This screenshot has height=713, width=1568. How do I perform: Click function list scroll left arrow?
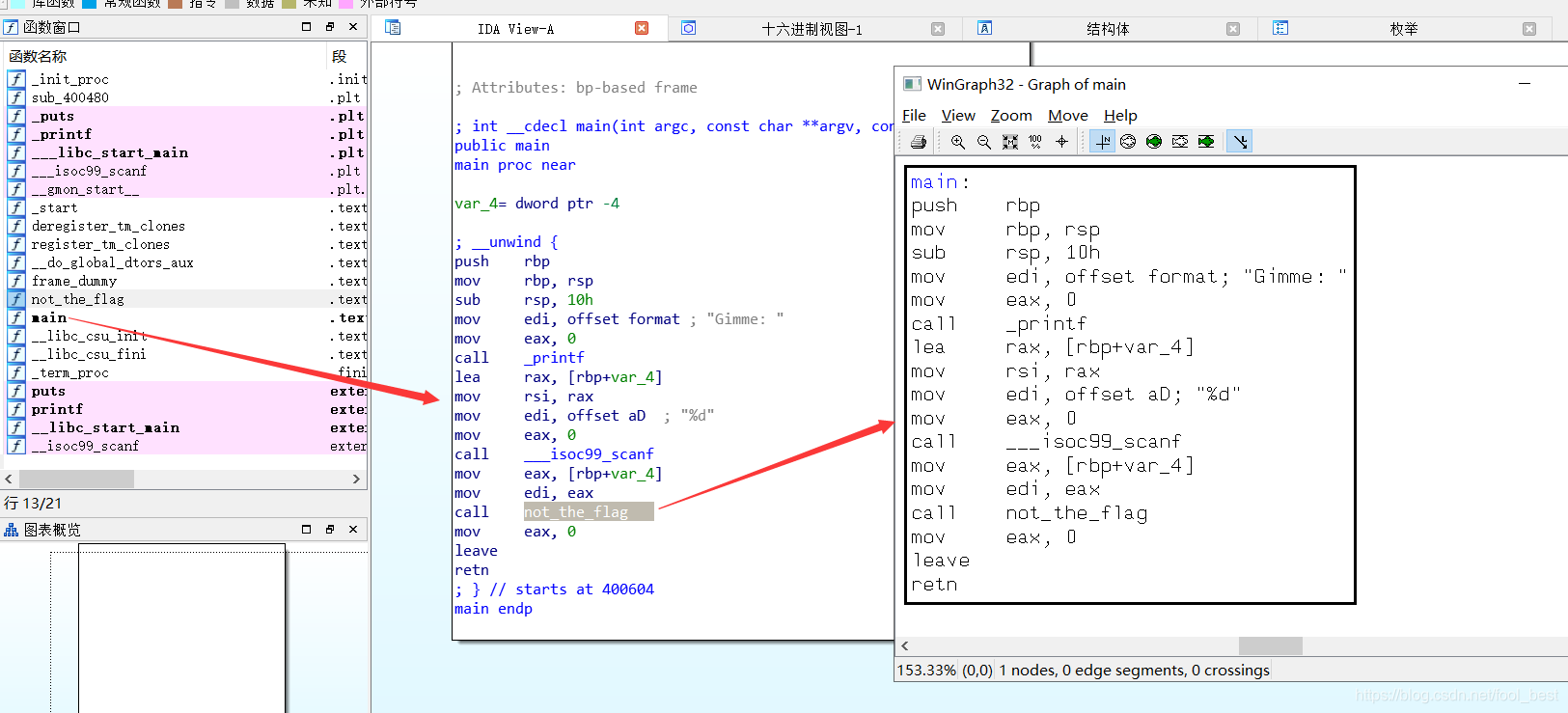9,479
